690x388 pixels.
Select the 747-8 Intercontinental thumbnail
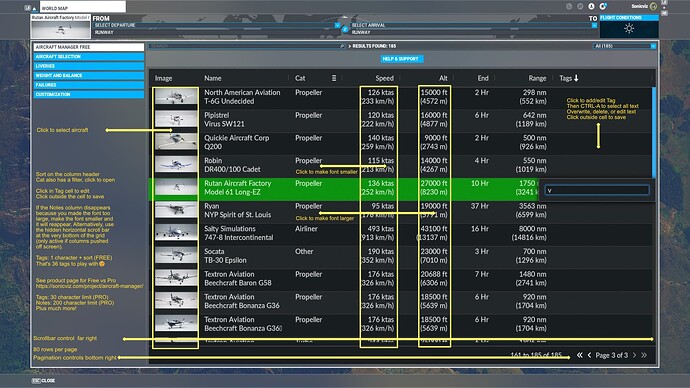click(x=176, y=233)
